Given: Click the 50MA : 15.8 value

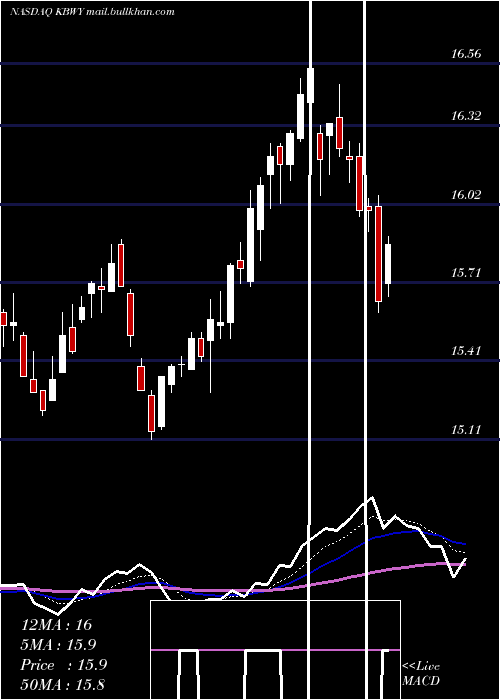Looking at the screenshot, I should [x=62, y=684].
